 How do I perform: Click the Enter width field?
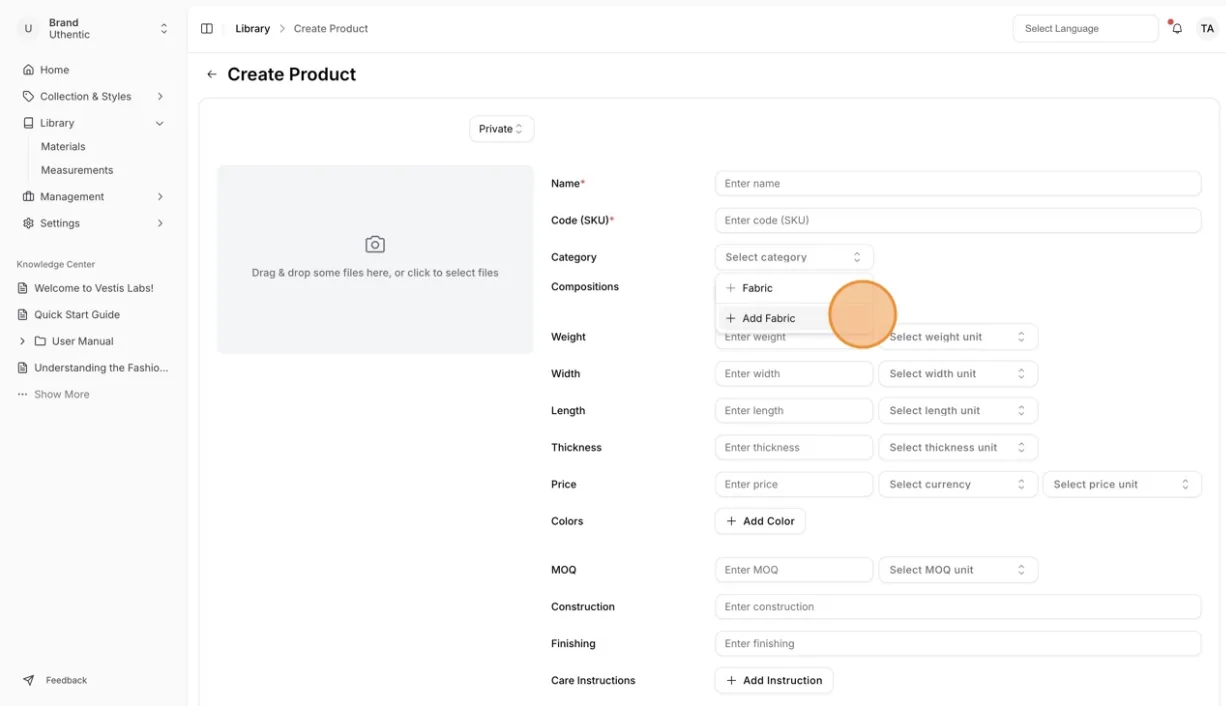click(794, 374)
